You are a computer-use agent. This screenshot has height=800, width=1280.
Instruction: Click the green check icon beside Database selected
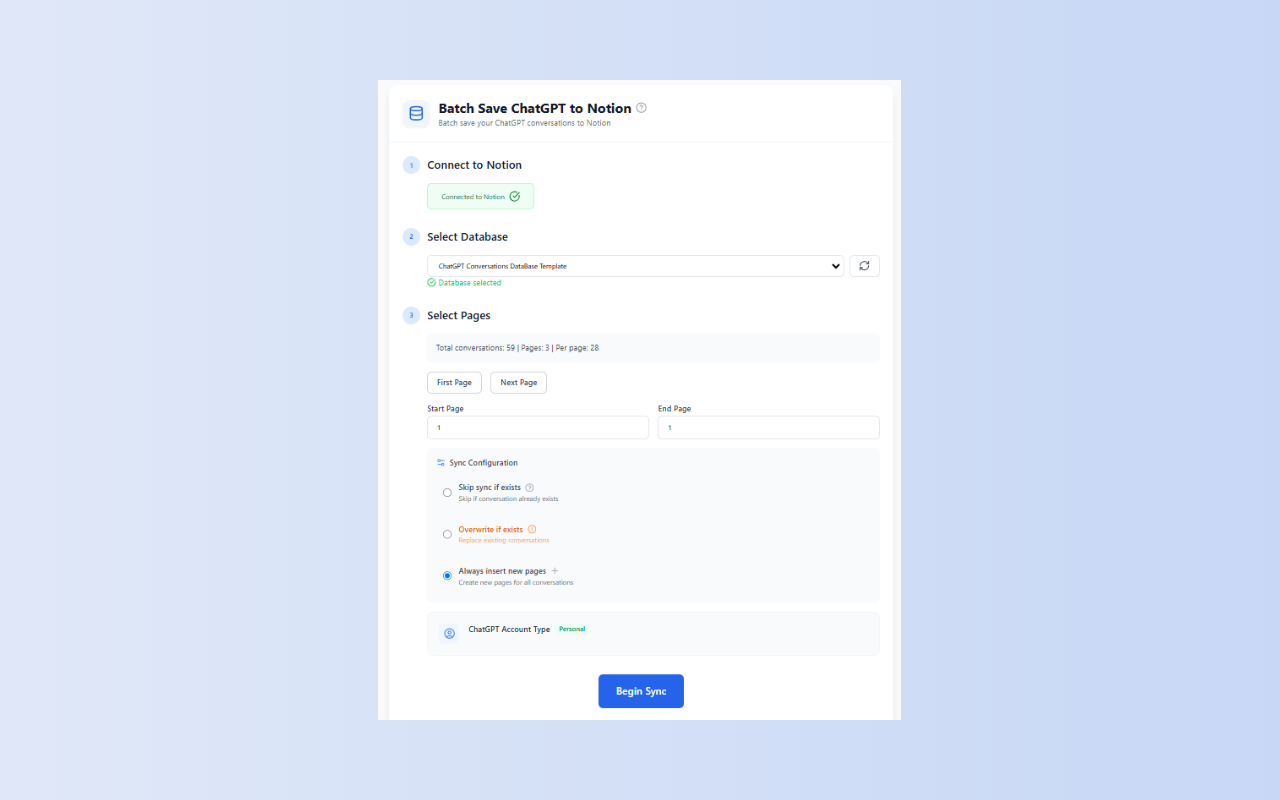pyautogui.click(x=432, y=283)
